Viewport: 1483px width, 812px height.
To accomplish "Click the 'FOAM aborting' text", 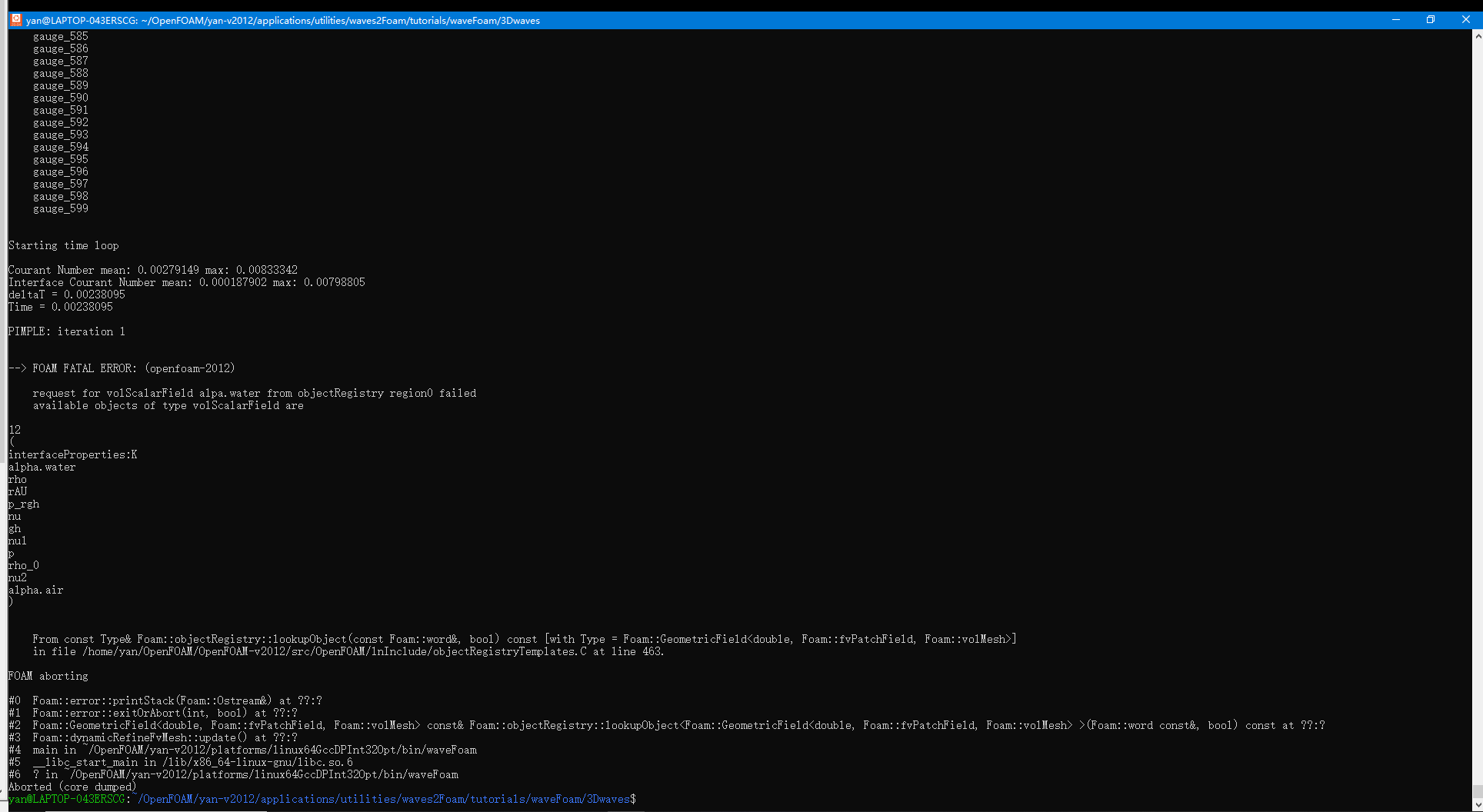I will 48,676.
